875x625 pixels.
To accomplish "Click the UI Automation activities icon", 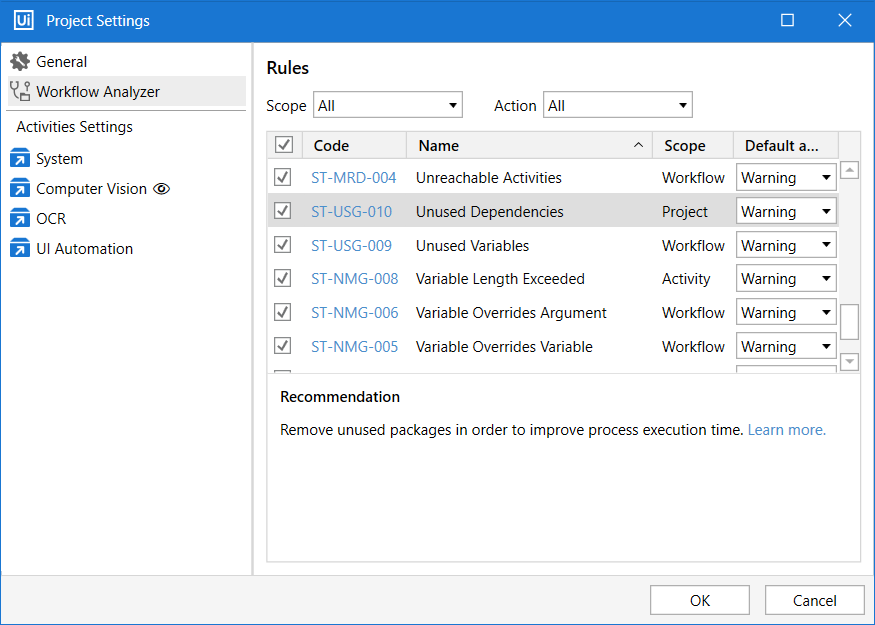I will pos(20,249).
